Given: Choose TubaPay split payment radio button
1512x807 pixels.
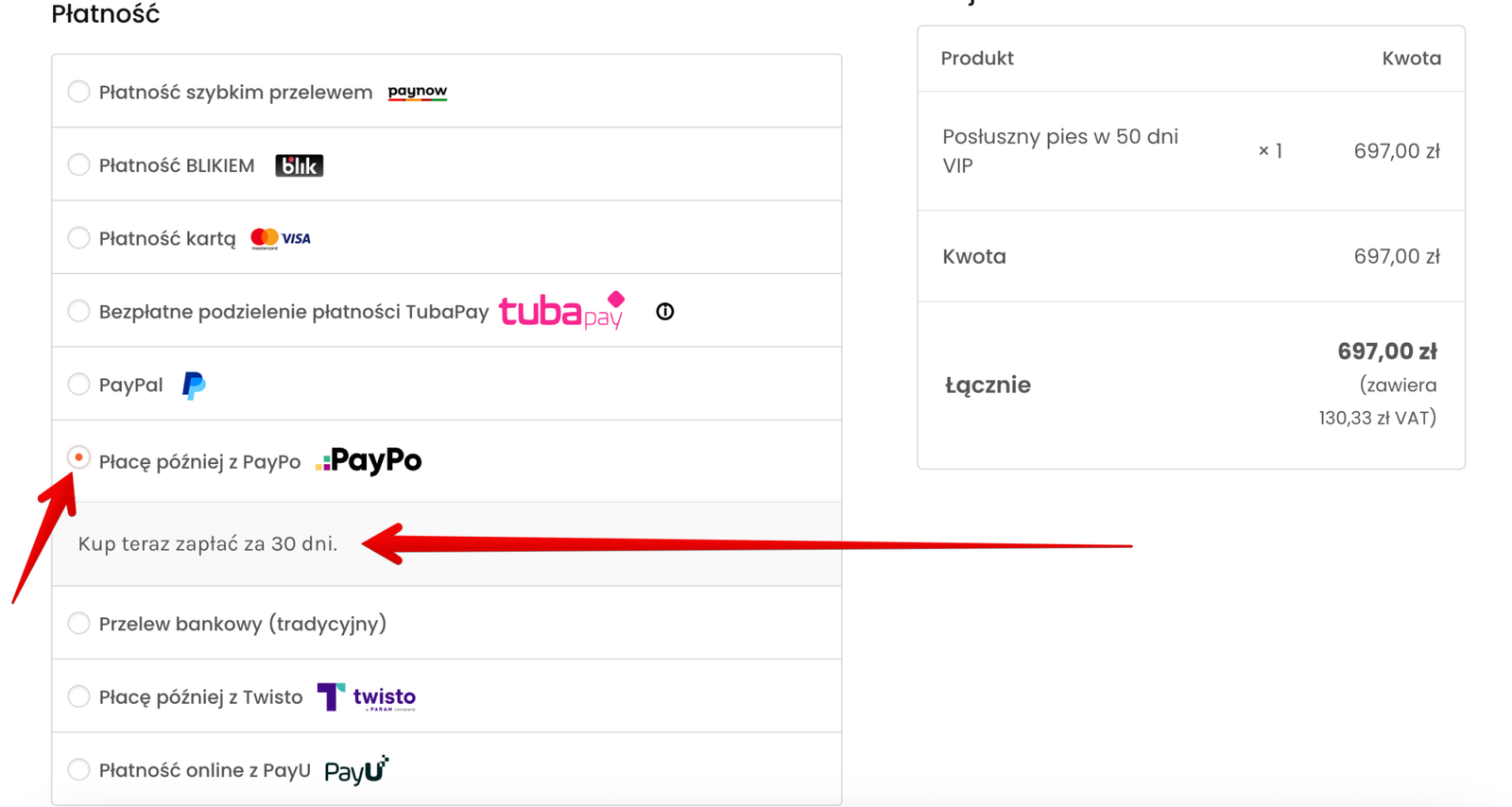Looking at the screenshot, I should tap(78, 311).
